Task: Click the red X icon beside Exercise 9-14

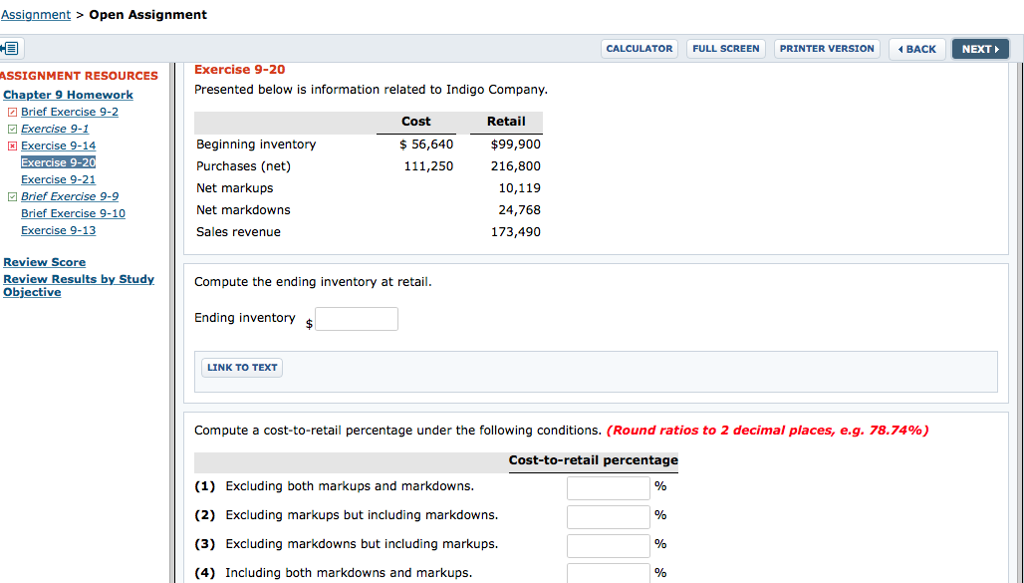Action: tap(12, 145)
